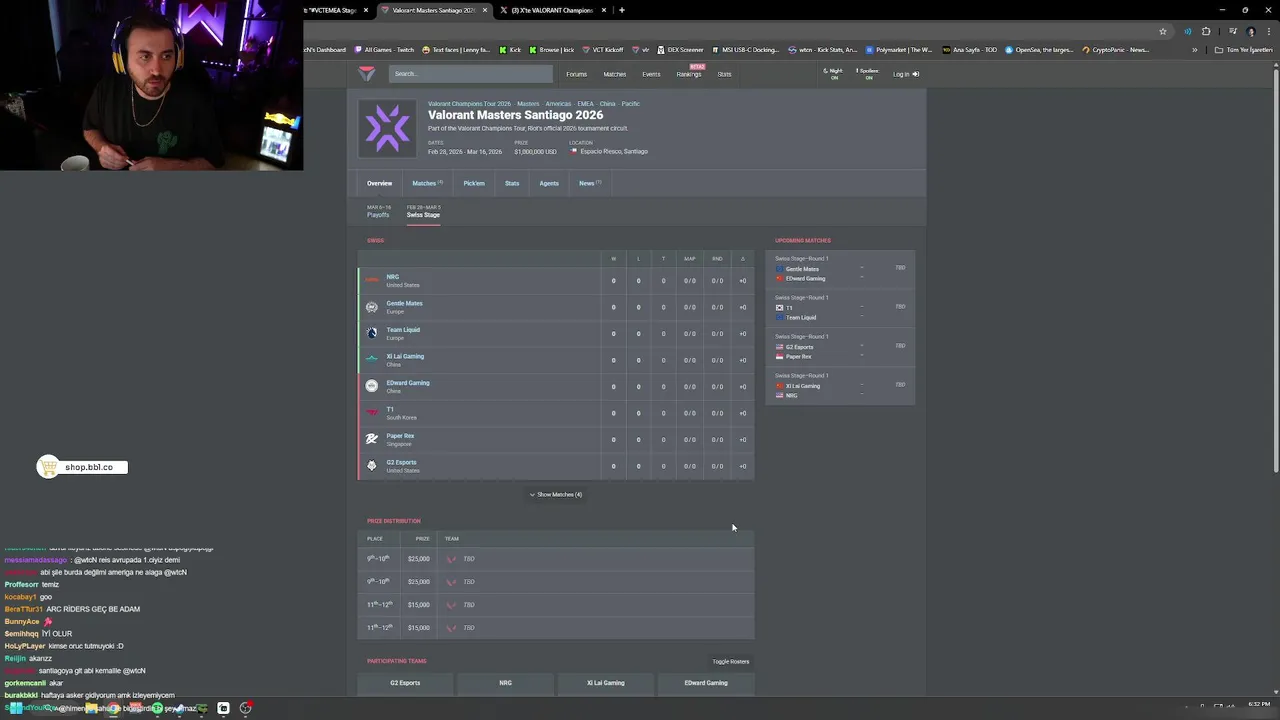Viewport: 1280px width, 720px height.
Task: Open the Stats event tab
Action: [512, 183]
